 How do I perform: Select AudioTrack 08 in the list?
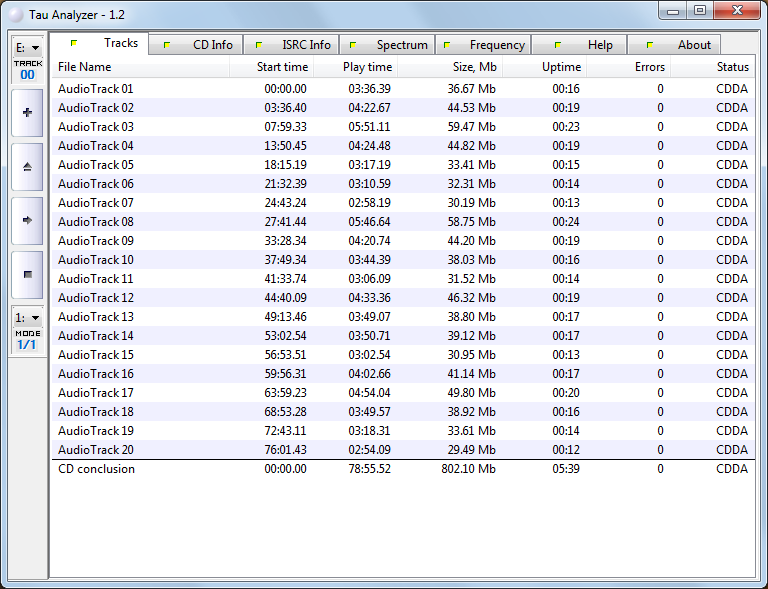[x=96, y=222]
